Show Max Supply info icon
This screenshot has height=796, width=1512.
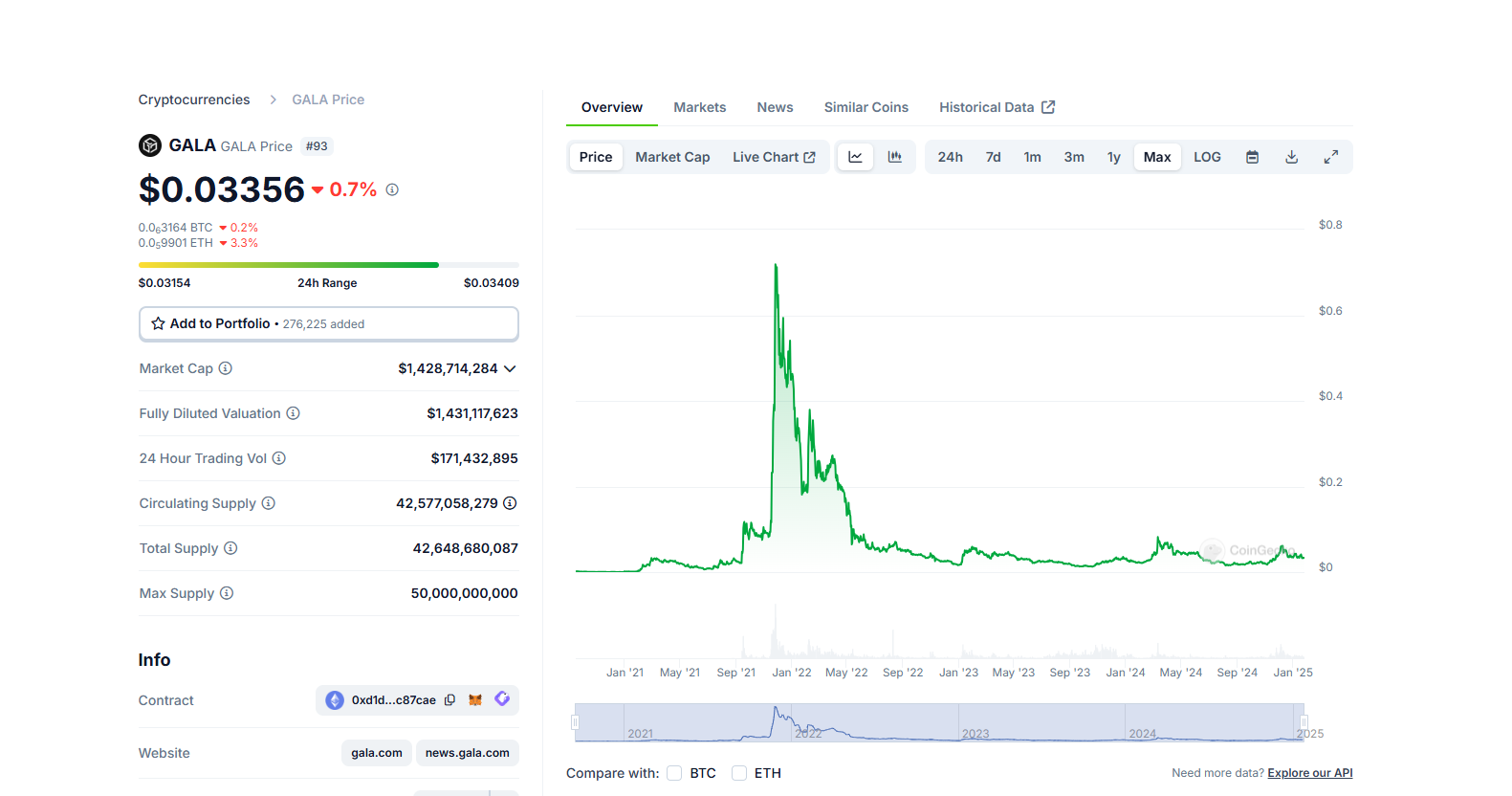click(x=227, y=593)
